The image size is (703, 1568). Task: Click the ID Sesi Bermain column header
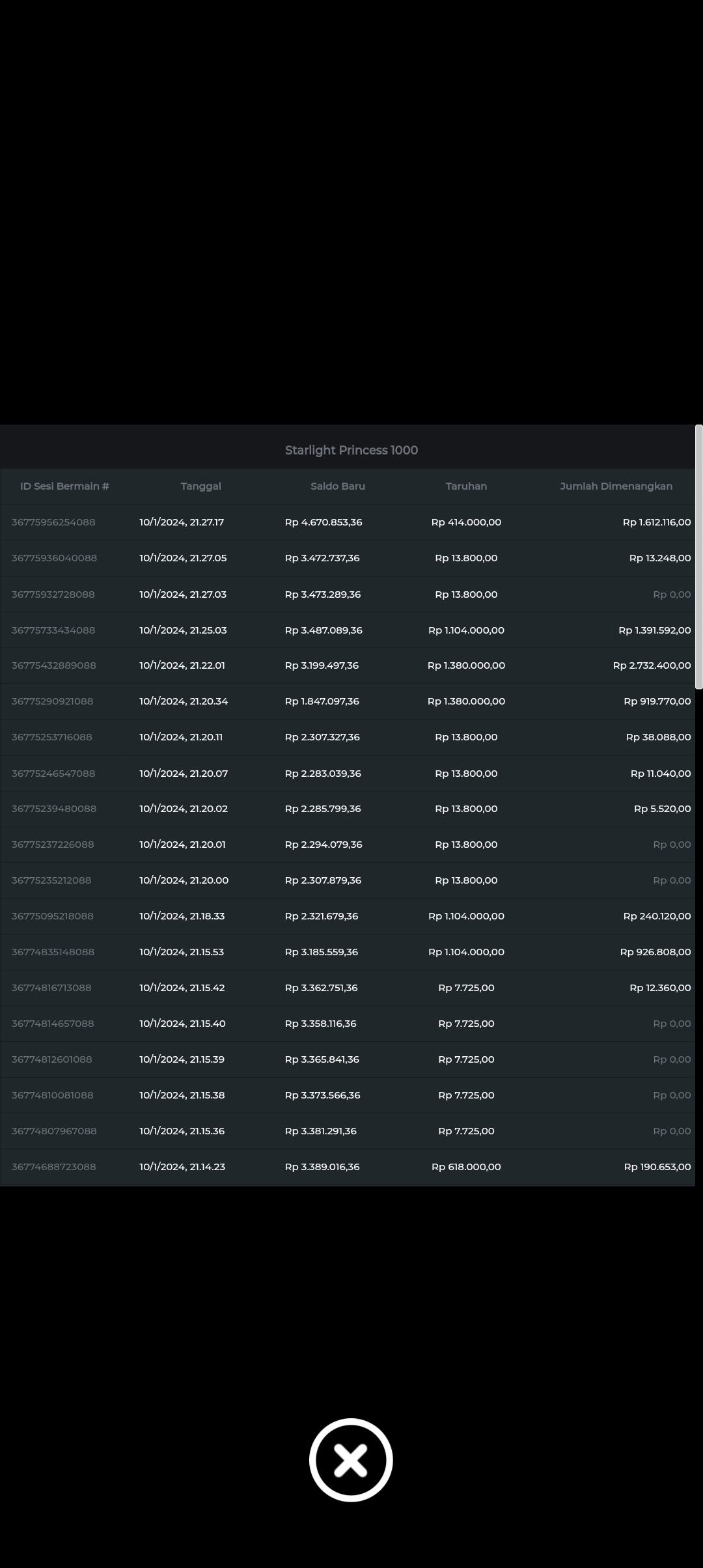pyautogui.click(x=64, y=486)
